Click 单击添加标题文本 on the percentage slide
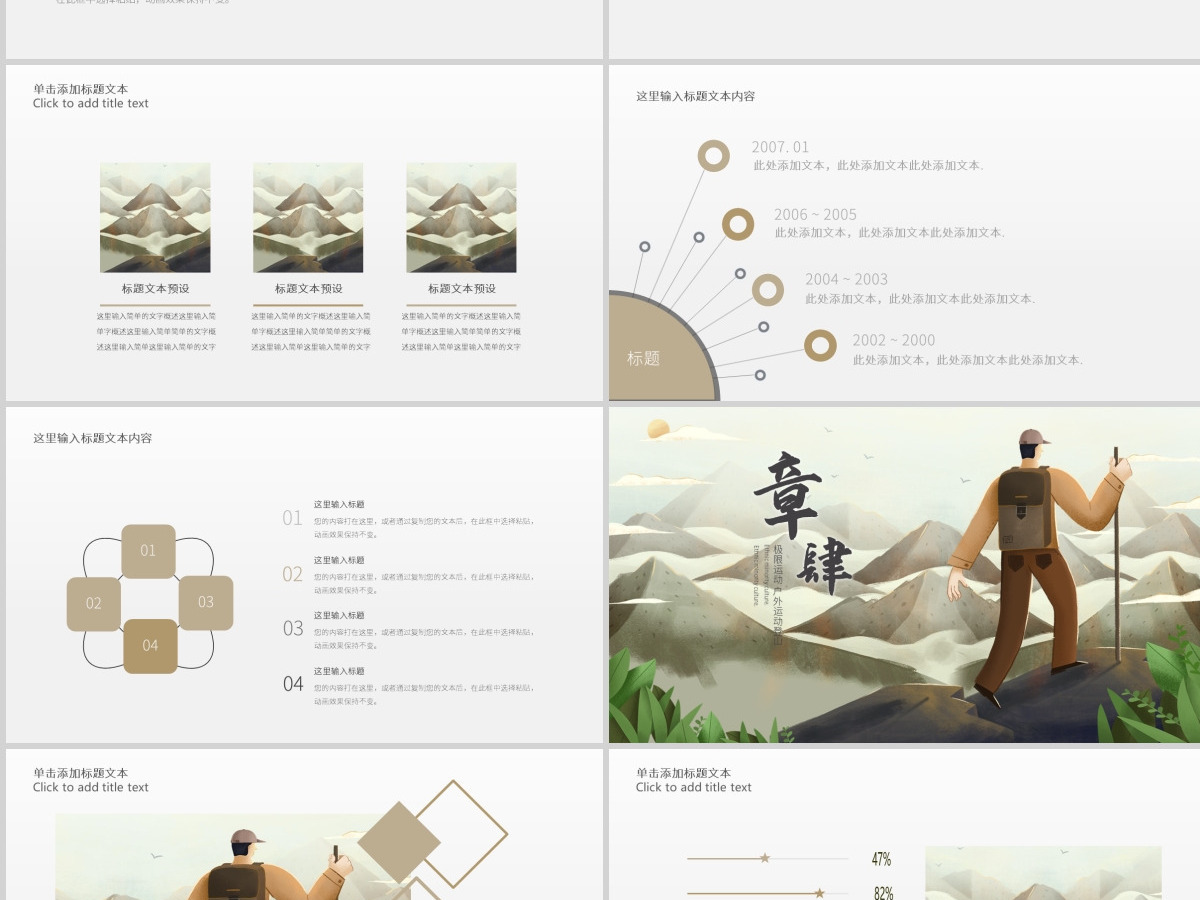1200x900 pixels. click(683, 773)
